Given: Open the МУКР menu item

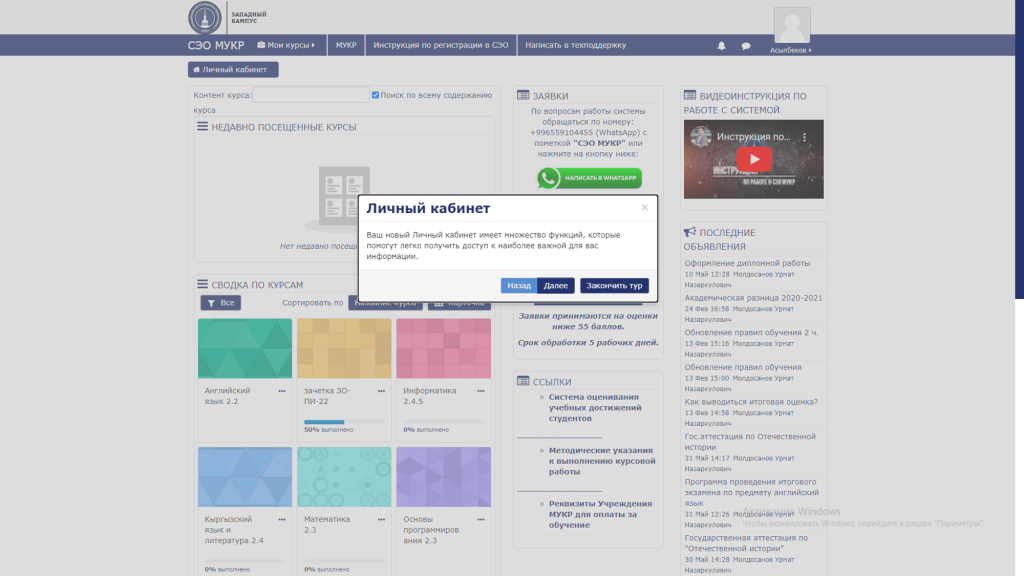Looking at the screenshot, I should (346, 45).
